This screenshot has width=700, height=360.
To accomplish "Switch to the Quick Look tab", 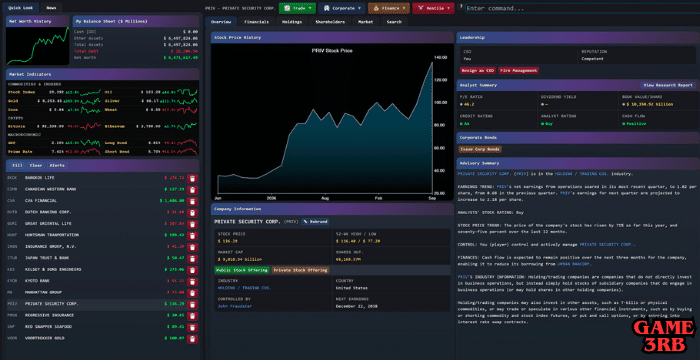I will 21,8.
